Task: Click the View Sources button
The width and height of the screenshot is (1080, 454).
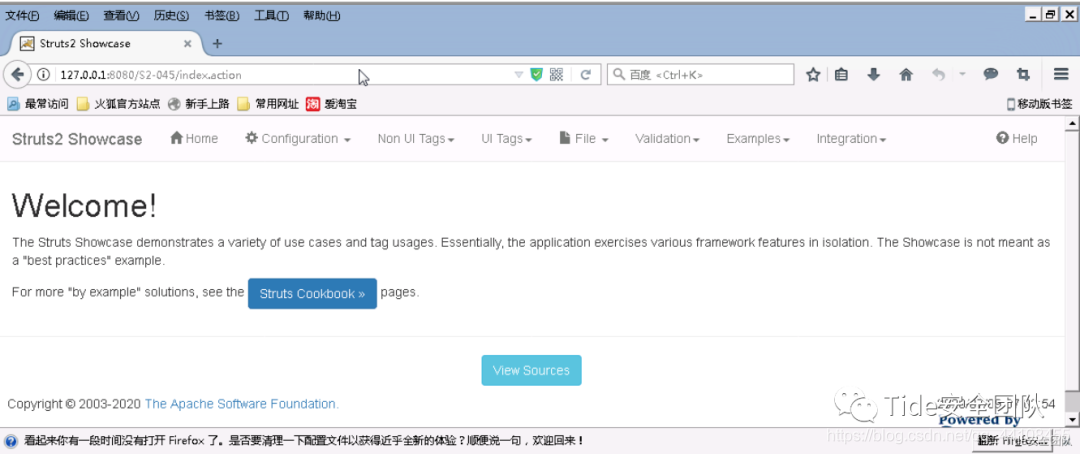Action: coord(531,370)
